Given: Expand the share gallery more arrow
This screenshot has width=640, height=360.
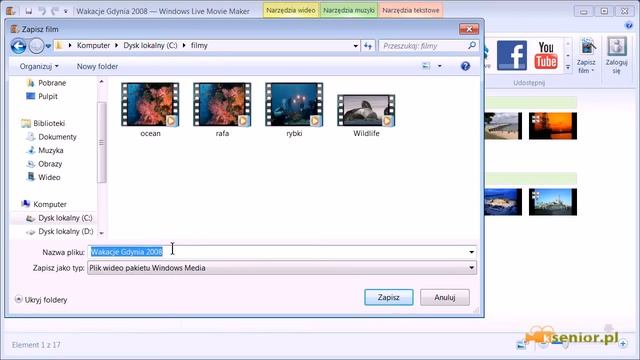Looking at the screenshot, I should point(568,67).
